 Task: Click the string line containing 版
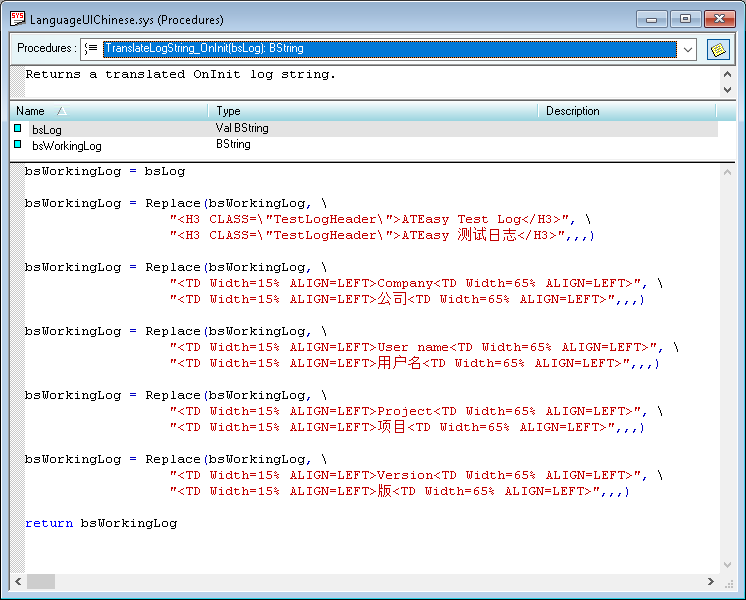click(x=399, y=491)
